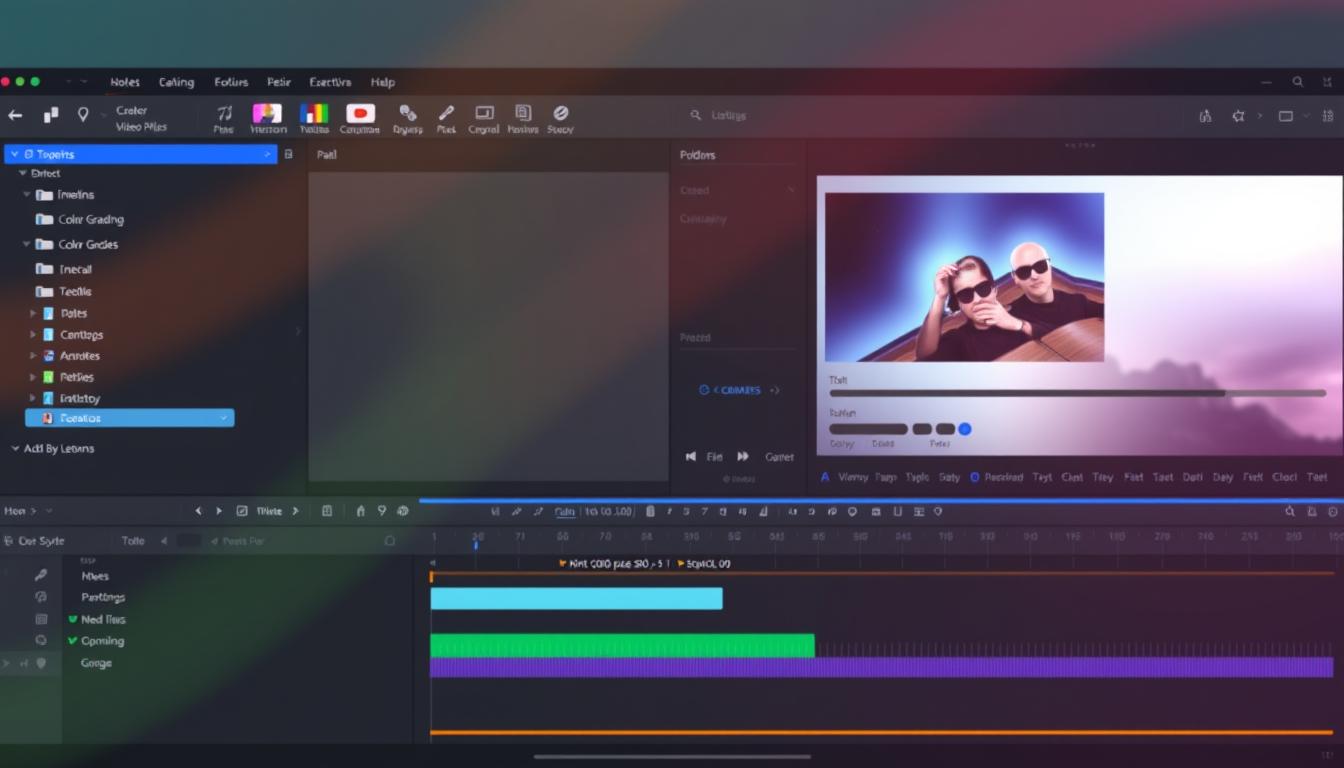Screen dimensions: 1344x768
Task: Select the blue round dot under preview
Action: pyautogui.click(x=965, y=429)
